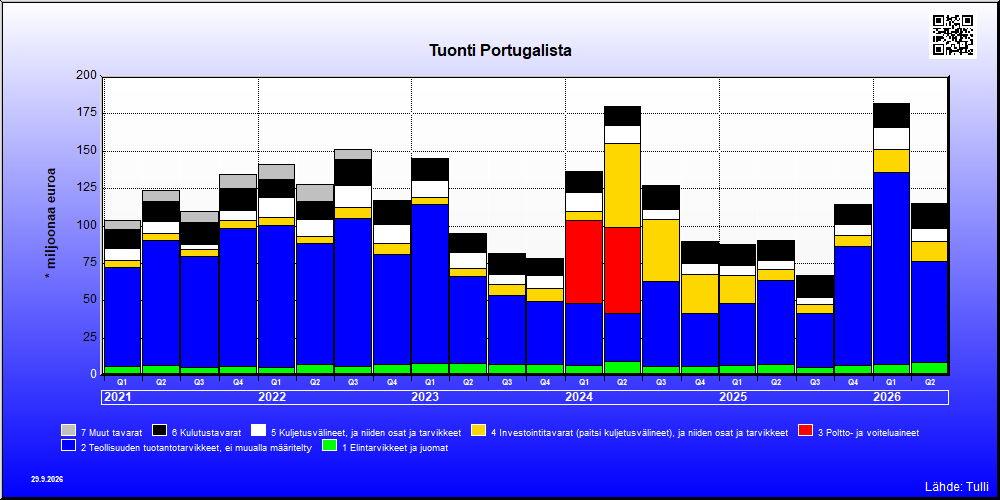Click the y-axis value 50
The height and width of the screenshot is (500, 1000).
point(89,299)
